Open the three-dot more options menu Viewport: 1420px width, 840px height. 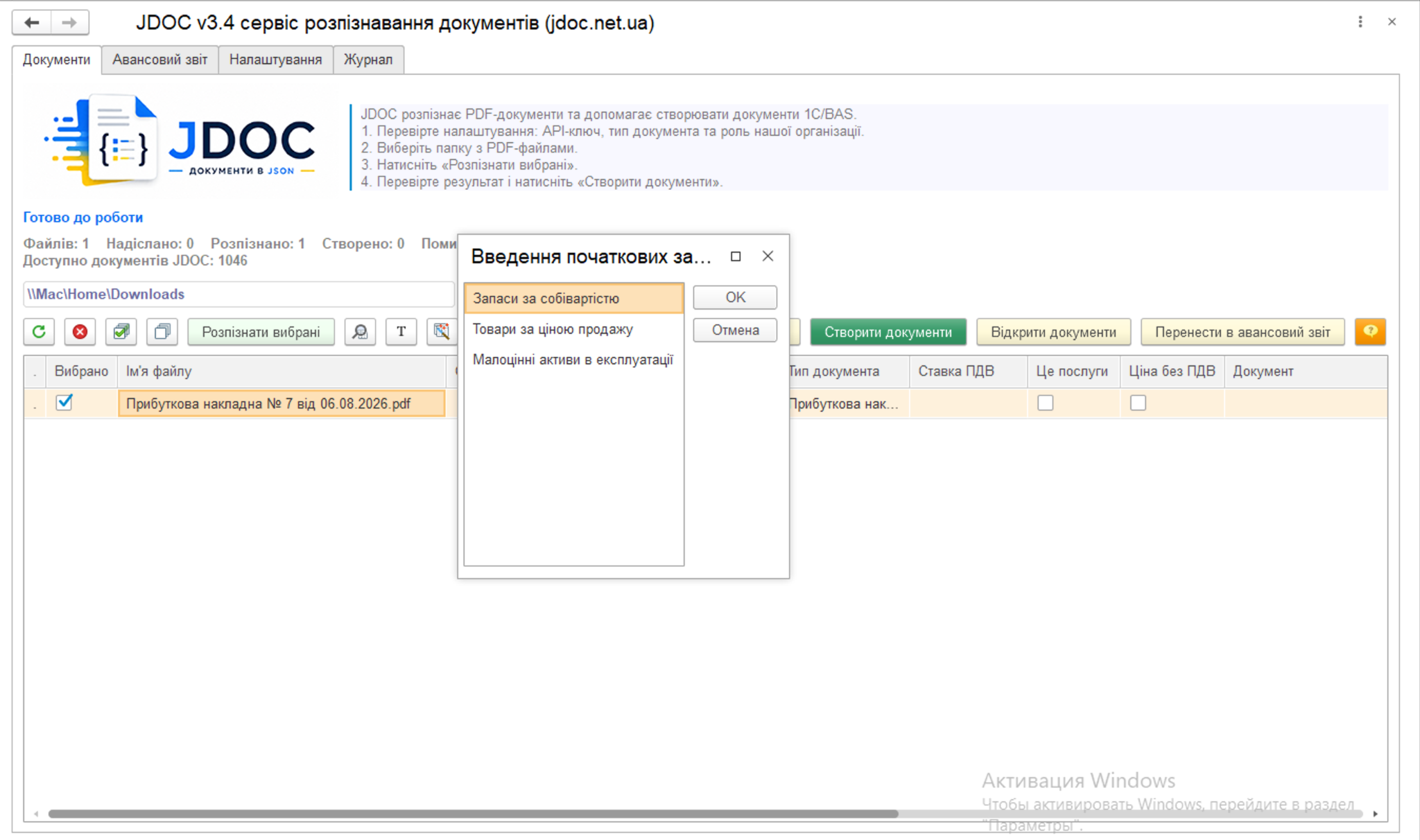click(1360, 22)
